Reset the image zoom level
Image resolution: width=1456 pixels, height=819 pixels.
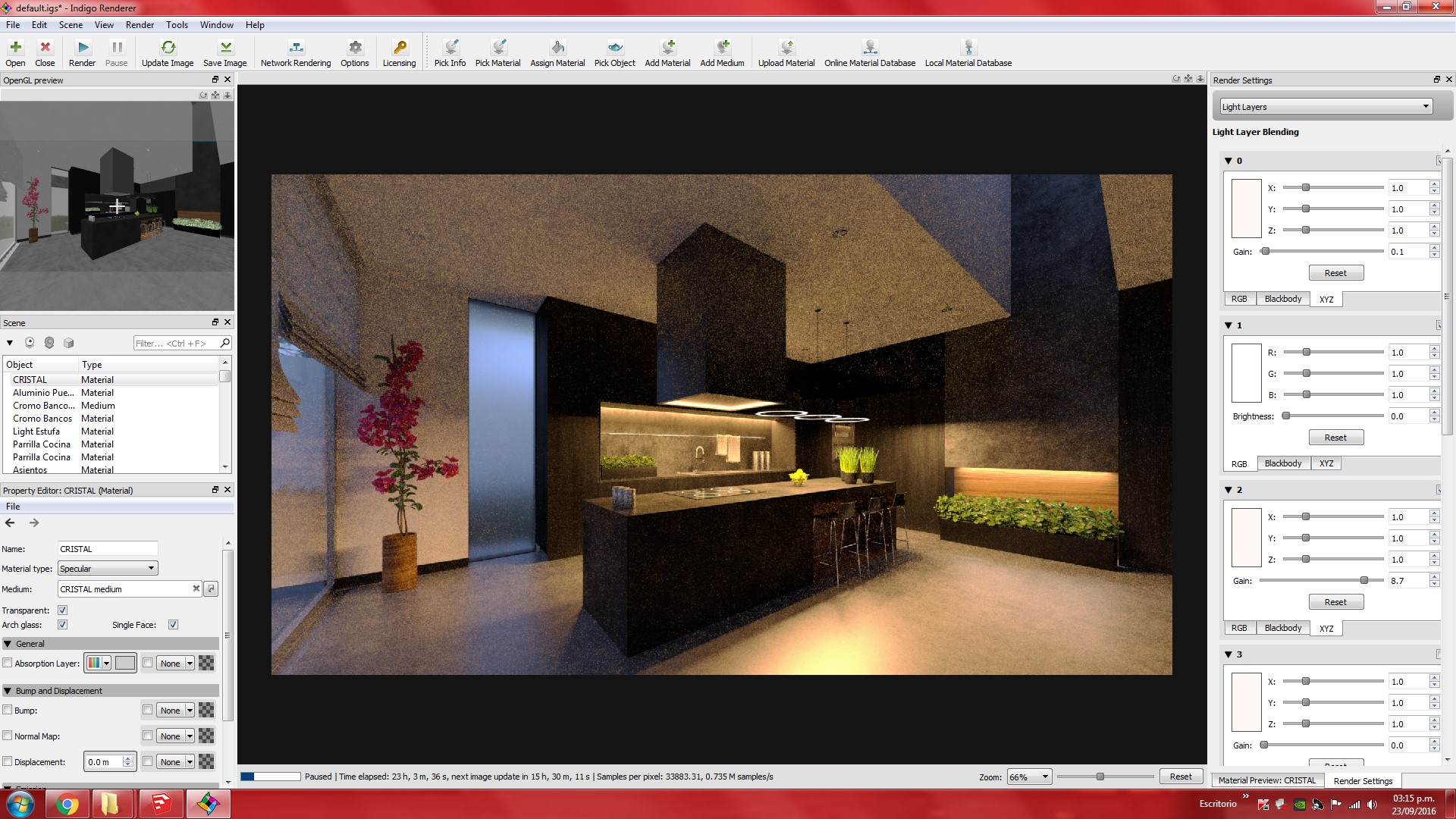click(1180, 777)
